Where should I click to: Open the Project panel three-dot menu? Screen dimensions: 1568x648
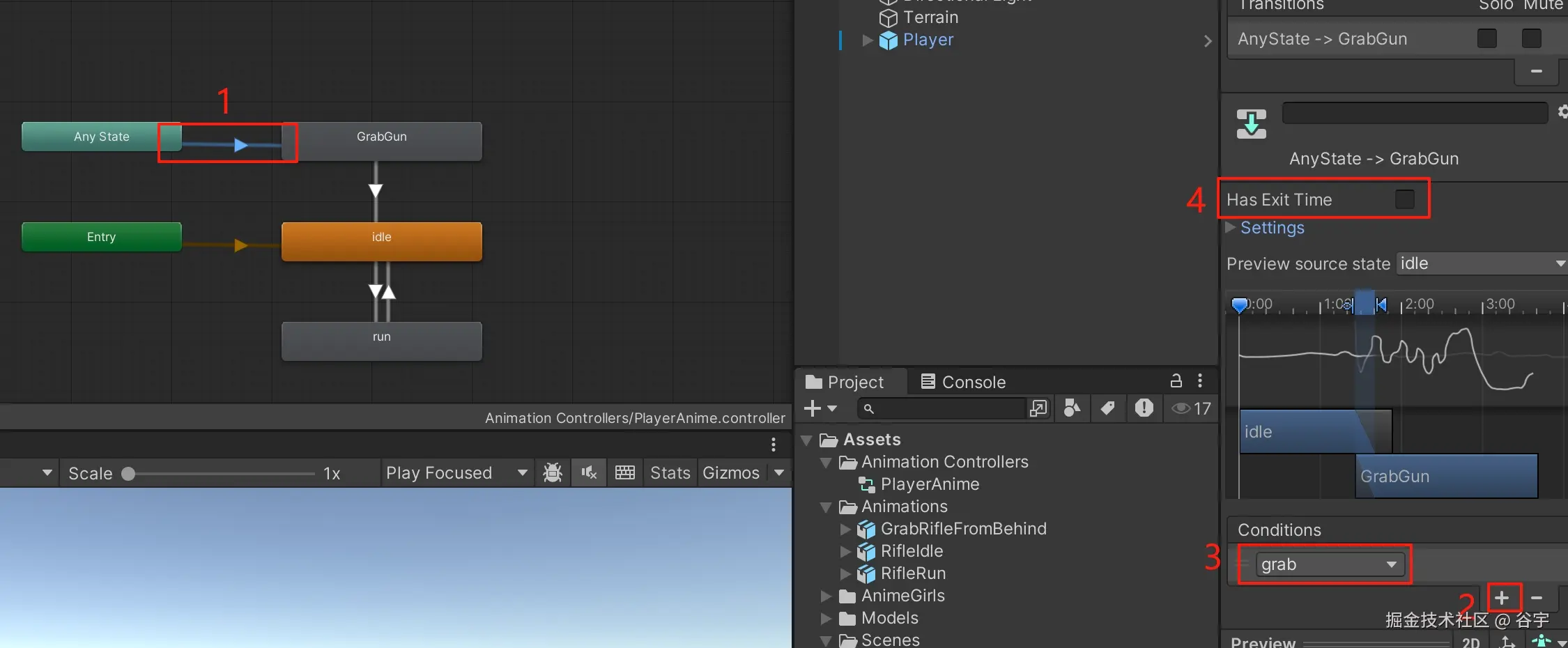(x=1200, y=380)
